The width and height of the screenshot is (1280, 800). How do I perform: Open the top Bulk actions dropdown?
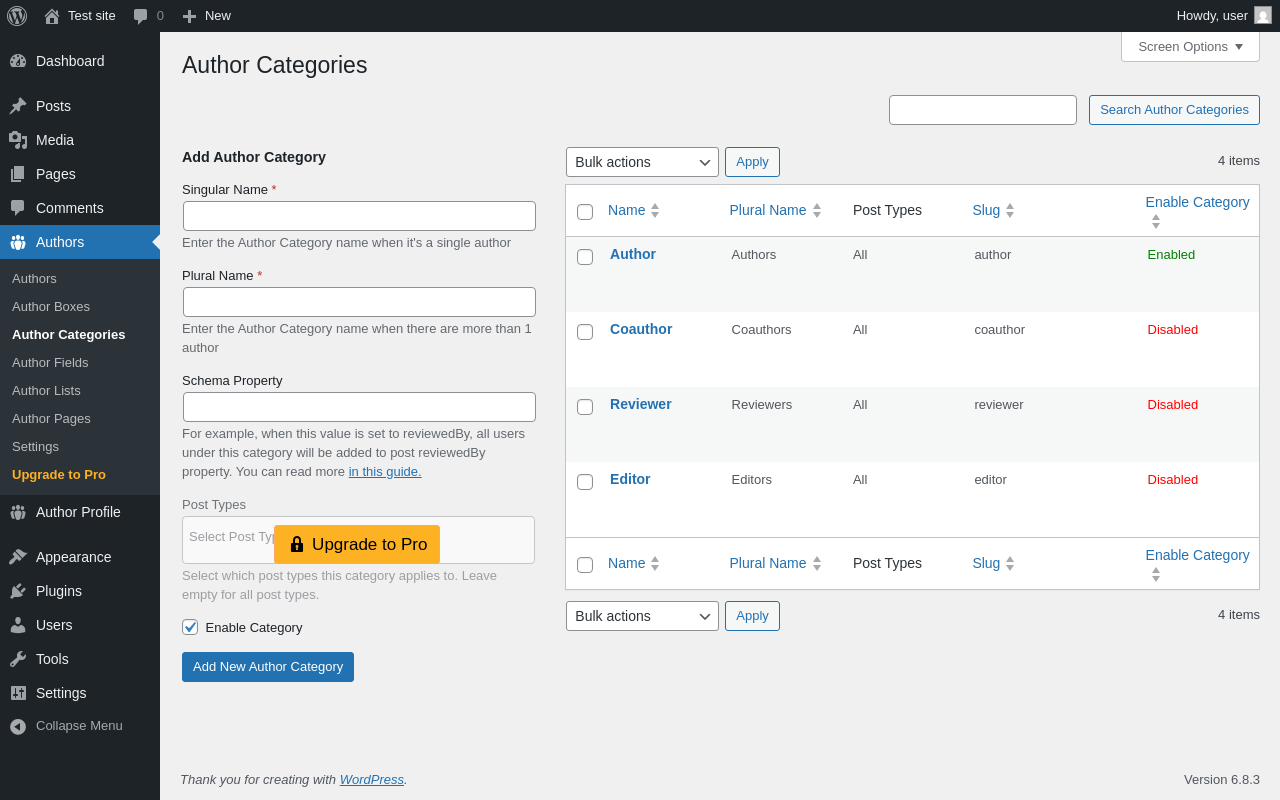coord(642,162)
